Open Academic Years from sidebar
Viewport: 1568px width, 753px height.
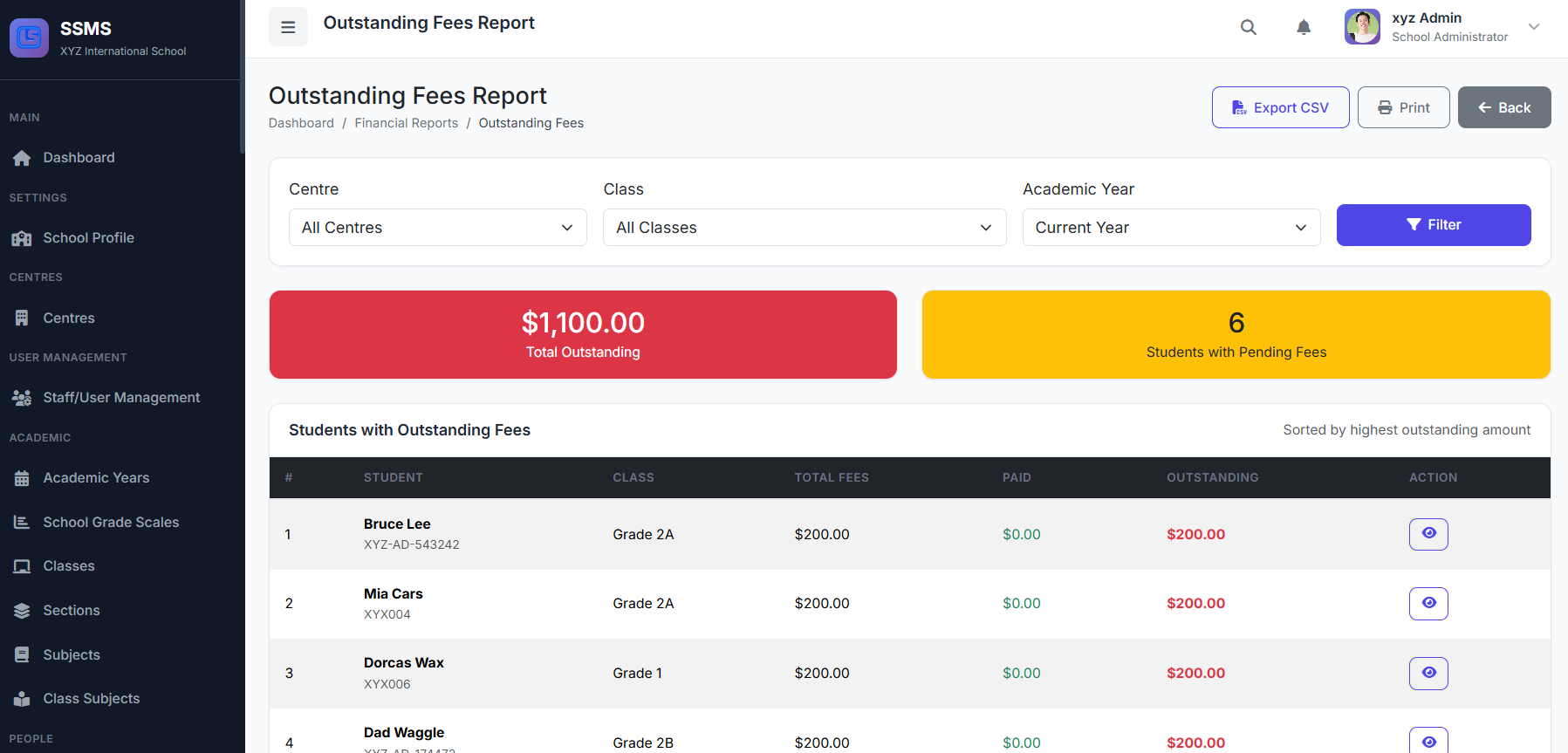(96, 478)
